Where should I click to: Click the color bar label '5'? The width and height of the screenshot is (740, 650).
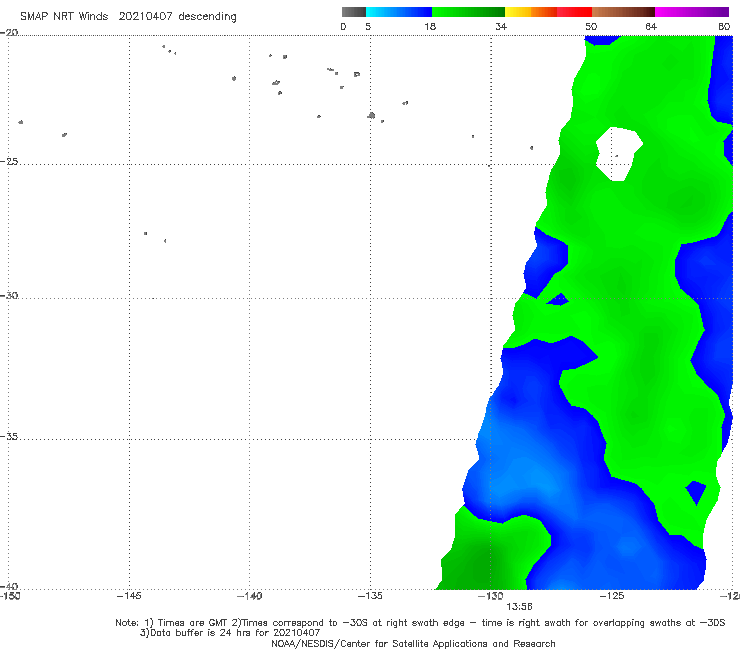368,27
